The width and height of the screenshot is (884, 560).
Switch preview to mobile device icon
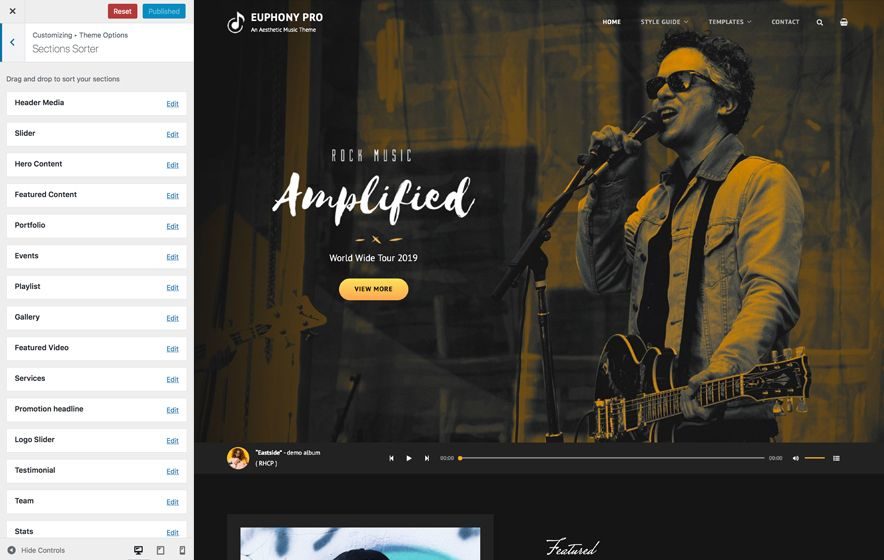(182, 550)
